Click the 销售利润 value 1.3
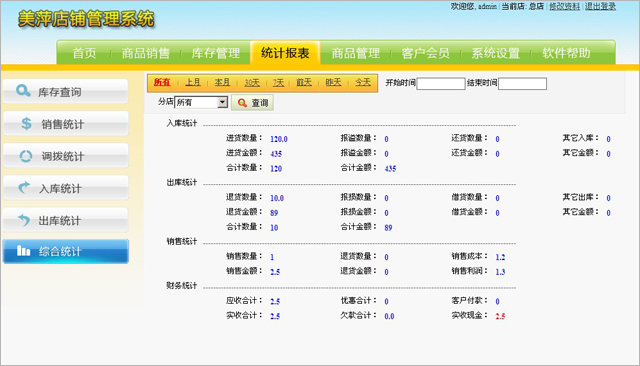The image size is (640, 366). pyautogui.click(x=500, y=272)
